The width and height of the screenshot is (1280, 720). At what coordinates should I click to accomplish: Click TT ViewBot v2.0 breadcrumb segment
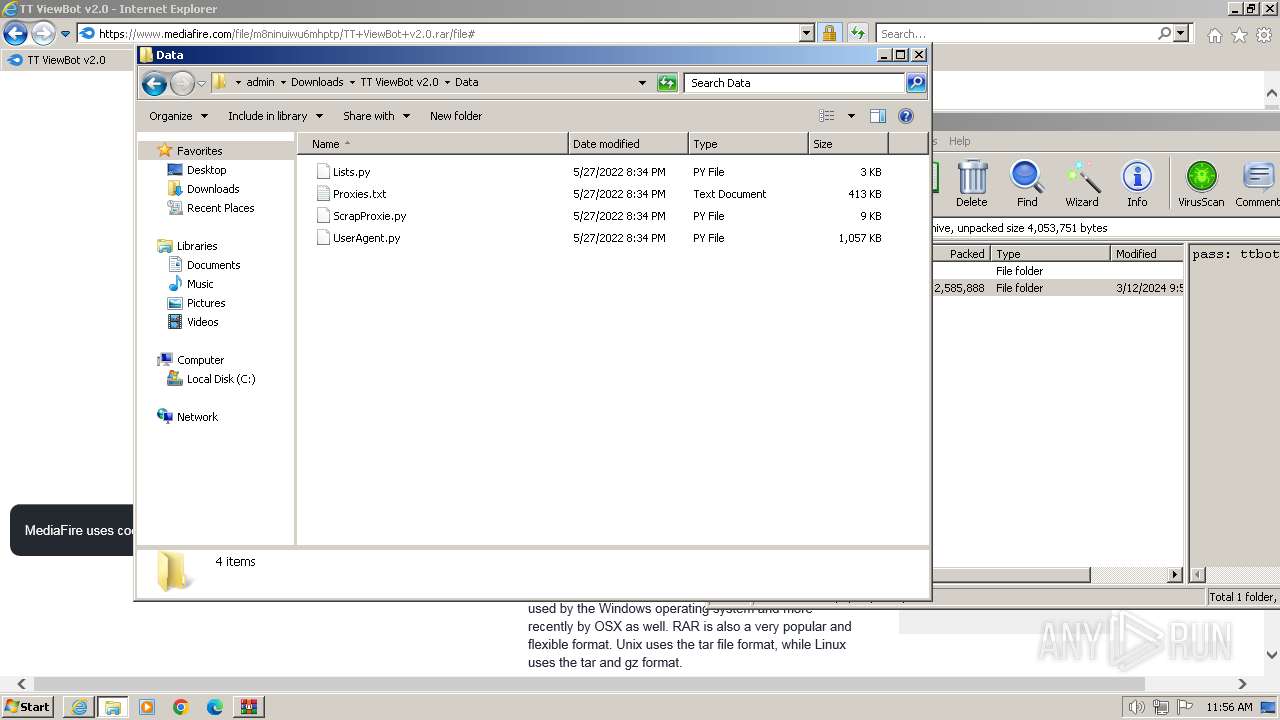coord(399,83)
